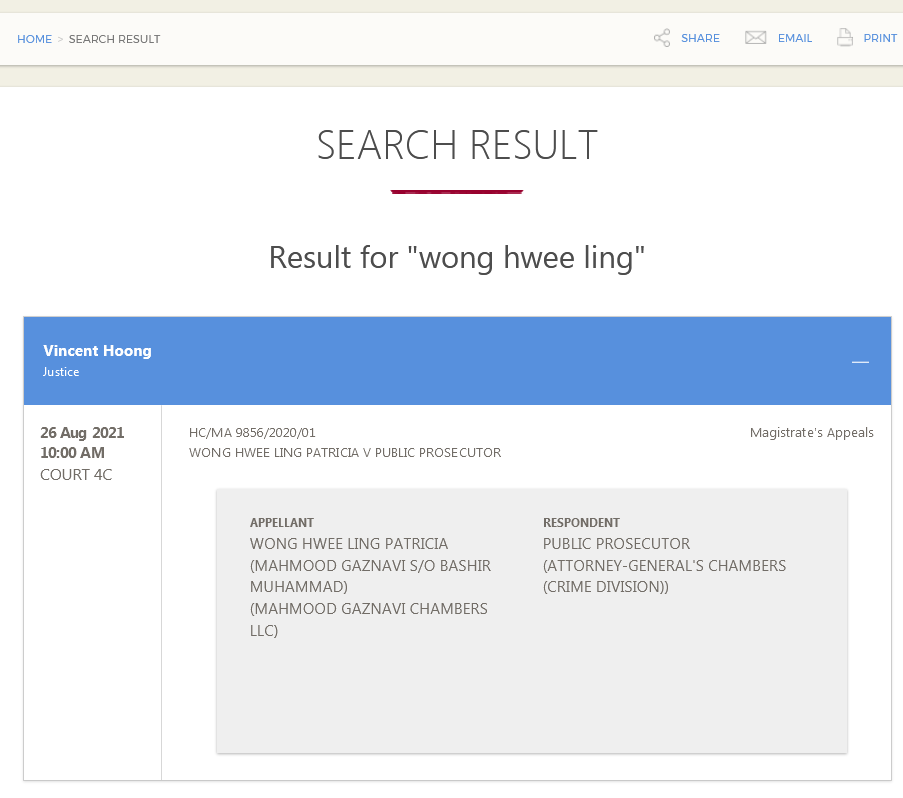Click the SHARE text link
The width and height of the screenshot is (903, 798).
tap(700, 38)
